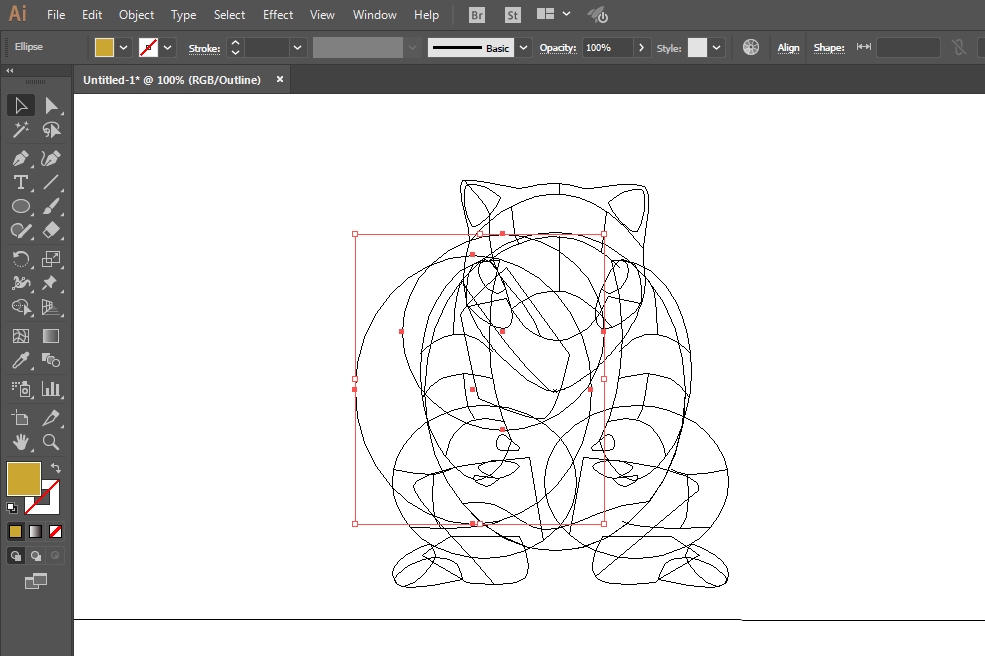
Task: Select the Gradient tool
Action: 51,336
